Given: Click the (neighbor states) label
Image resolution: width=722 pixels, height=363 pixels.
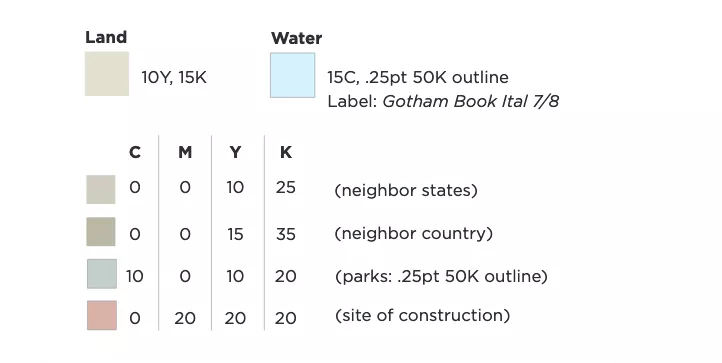Looking at the screenshot, I should 406,190.
